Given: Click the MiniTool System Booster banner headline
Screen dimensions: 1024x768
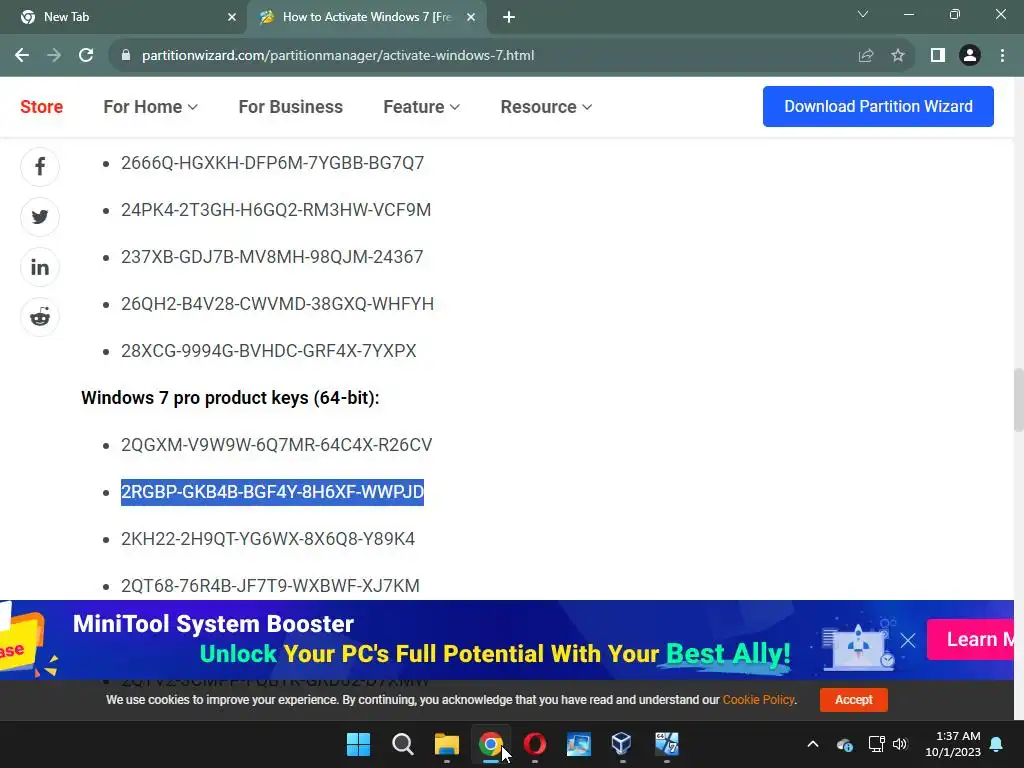Looking at the screenshot, I should click(213, 624).
